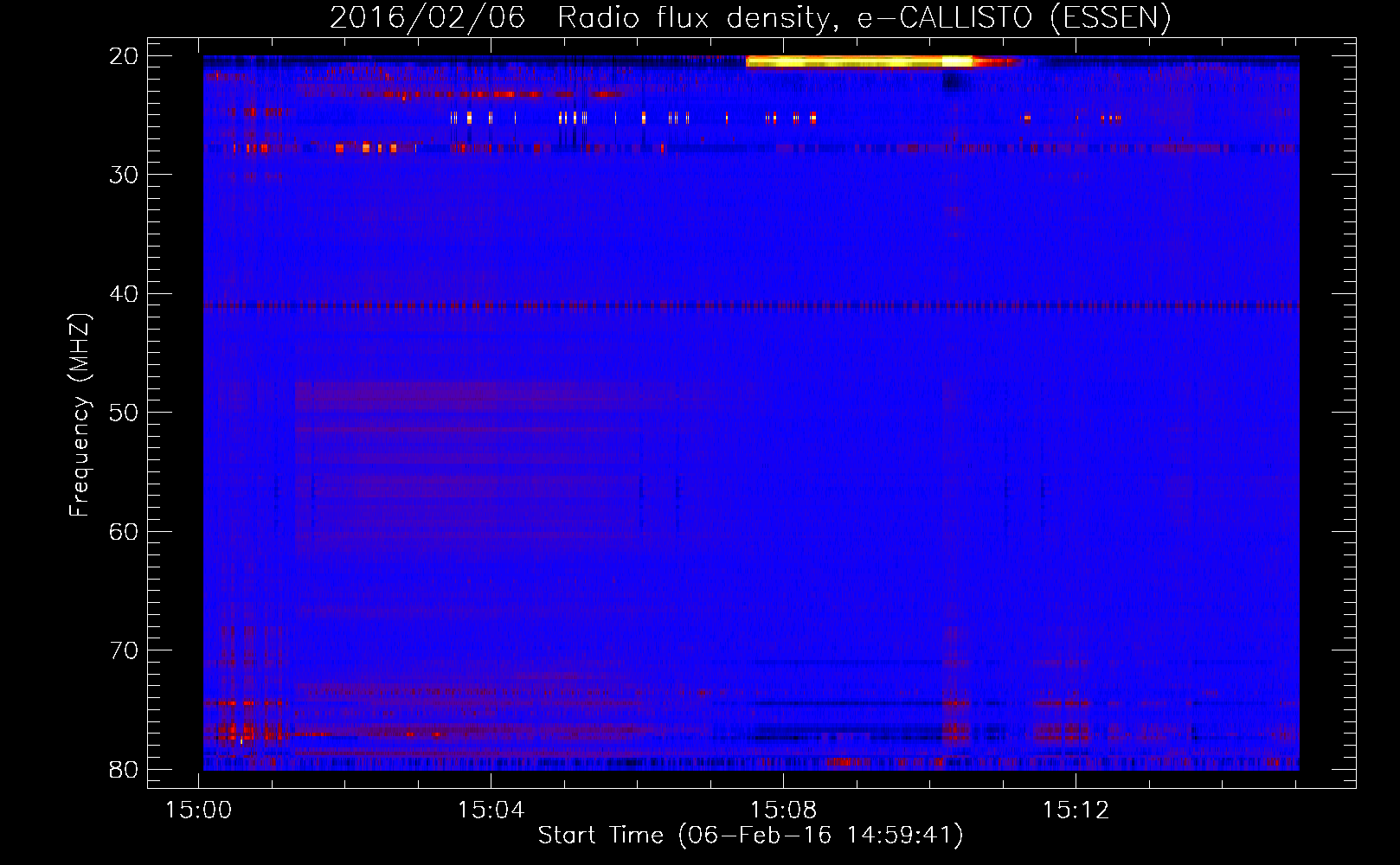
Task: Click the 20 MHz frequency tick label
Action: pos(124,56)
